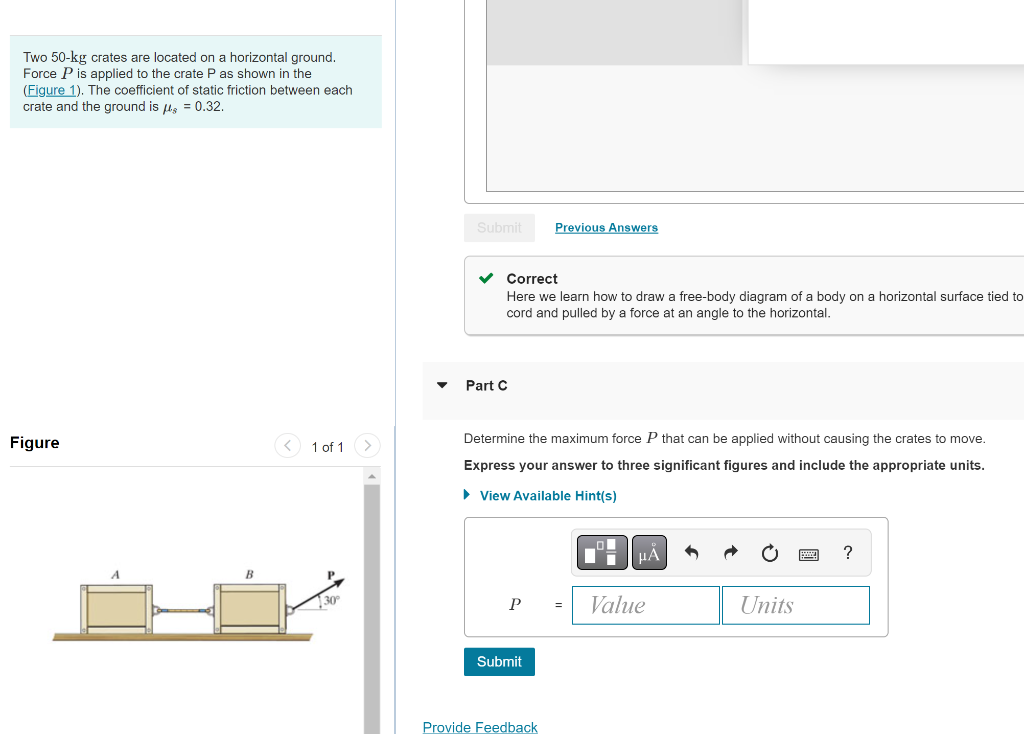Open the equation templates icon
The height and width of the screenshot is (734, 1024).
pos(601,552)
